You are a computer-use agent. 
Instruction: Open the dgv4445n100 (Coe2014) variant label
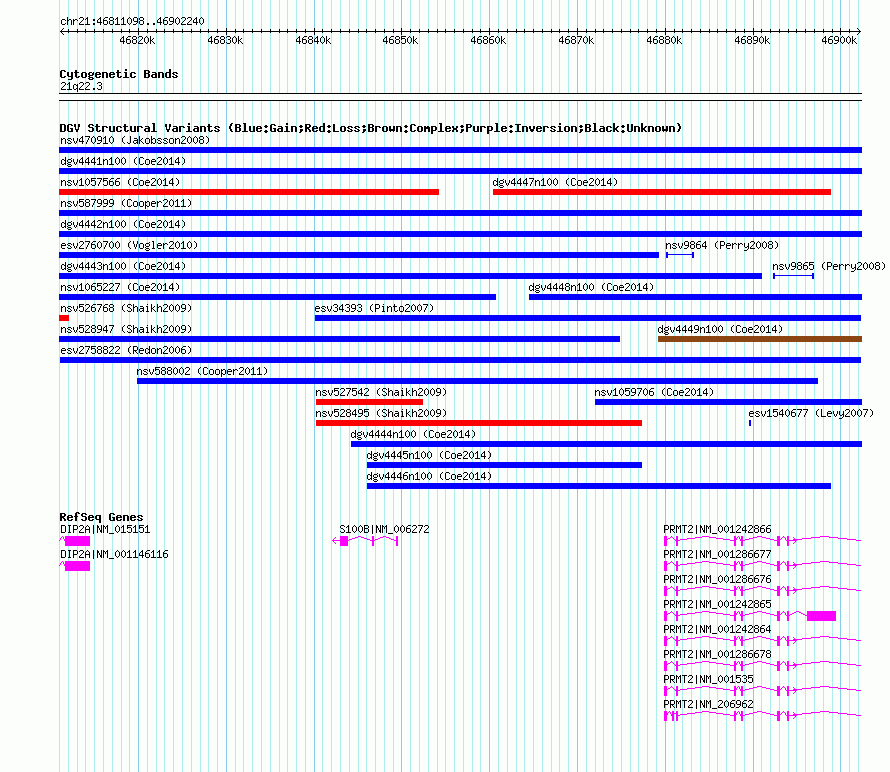pyautogui.click(x=429, y=455)
